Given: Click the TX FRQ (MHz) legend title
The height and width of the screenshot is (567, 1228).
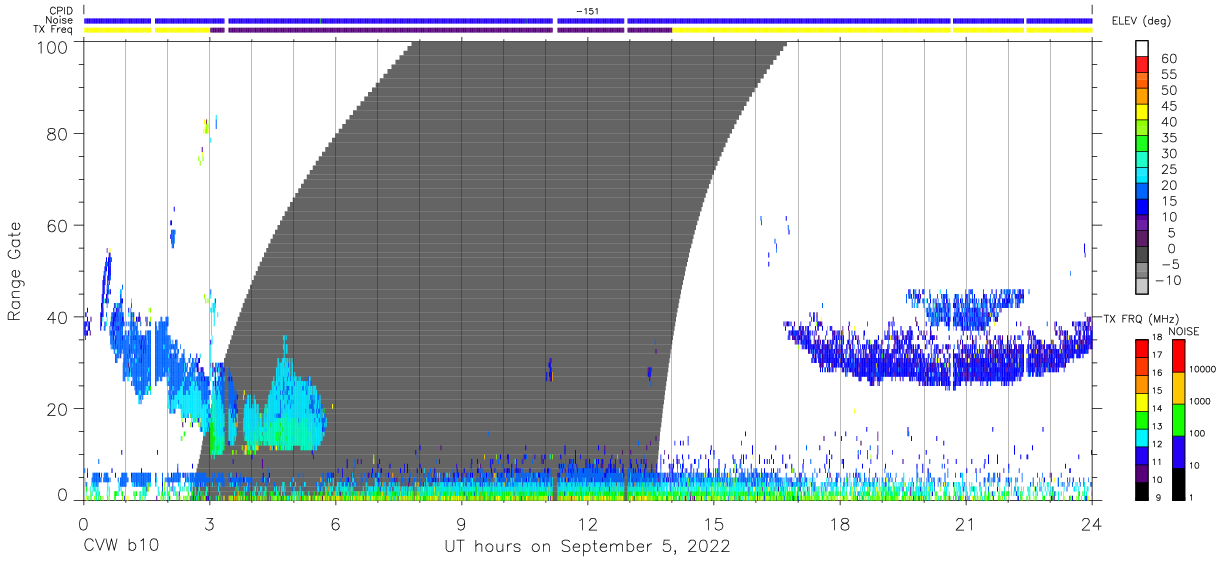Looking at the screenshot, I should [x=1142, y=318].
